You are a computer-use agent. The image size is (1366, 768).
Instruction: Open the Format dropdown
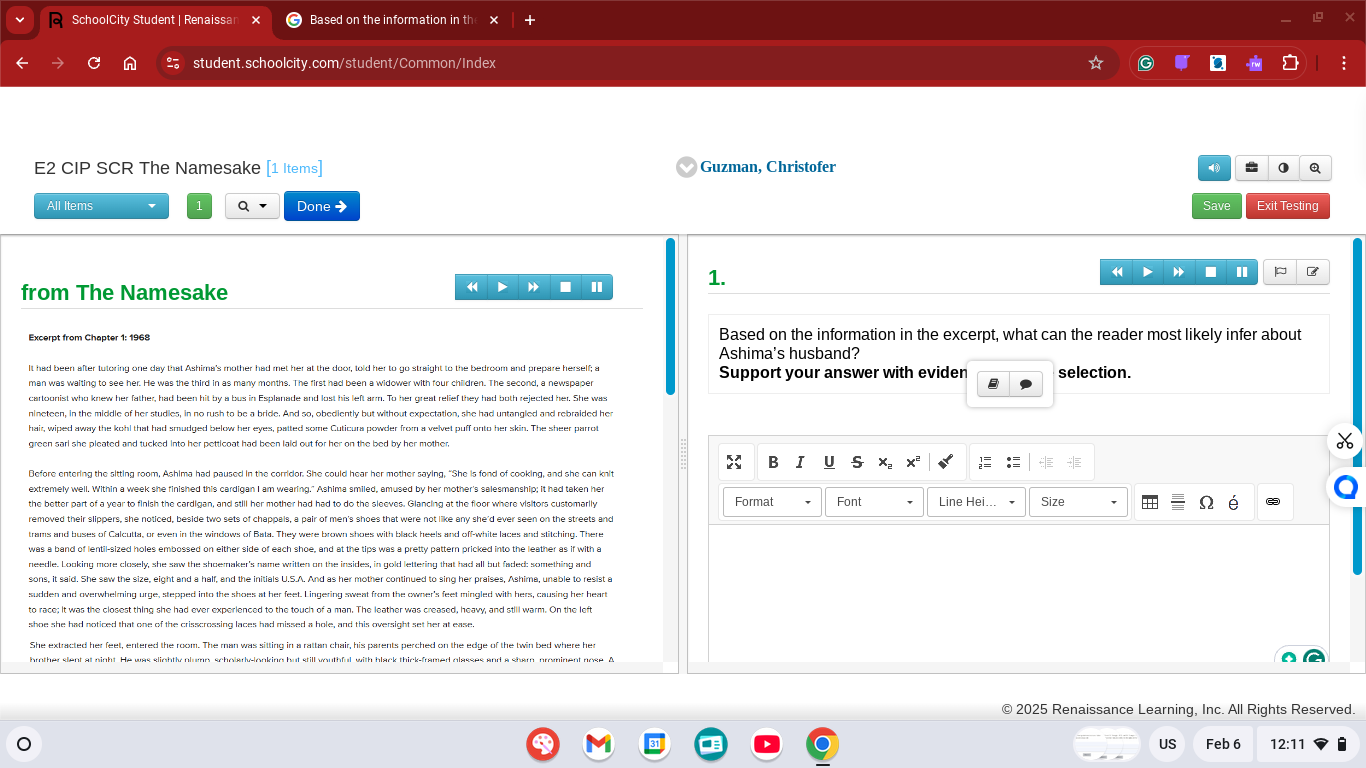772,502
